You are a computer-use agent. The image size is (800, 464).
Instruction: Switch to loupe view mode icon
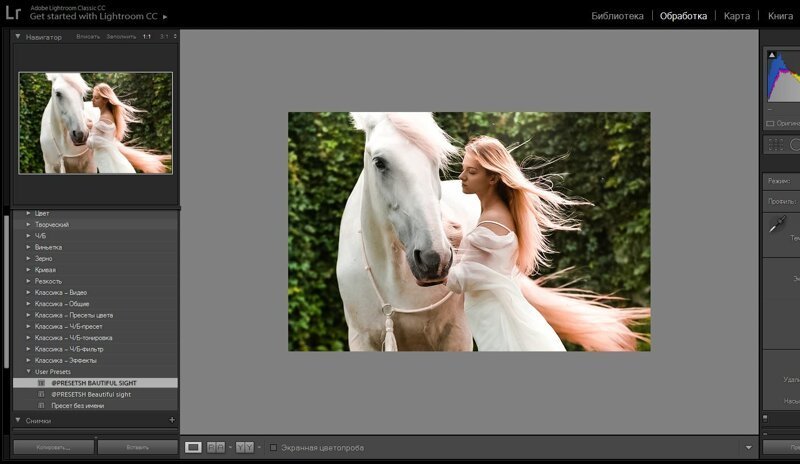(x=193, y=447)
